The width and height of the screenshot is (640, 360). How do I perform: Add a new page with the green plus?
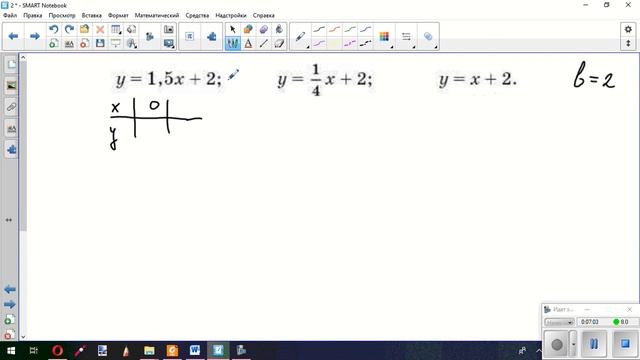[x=53, y=43]
